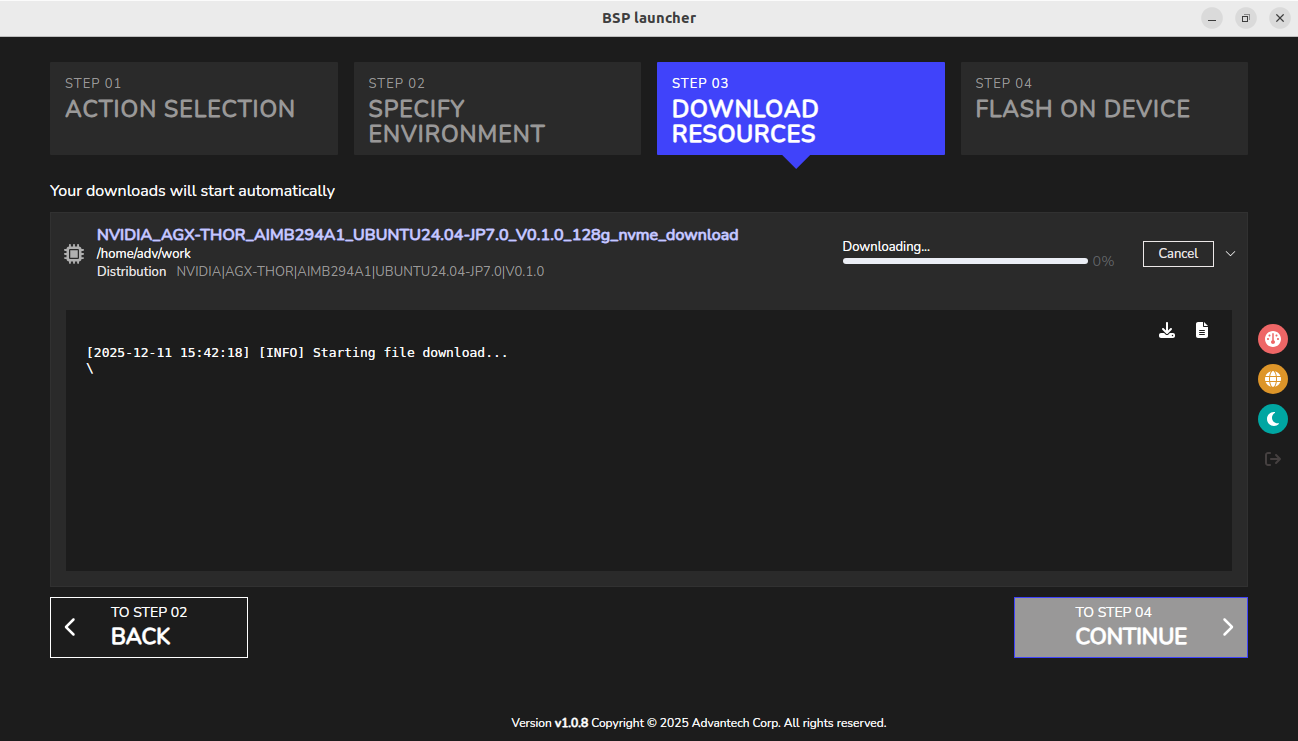Click the /home/adv/work path text

tap(135, 253)
